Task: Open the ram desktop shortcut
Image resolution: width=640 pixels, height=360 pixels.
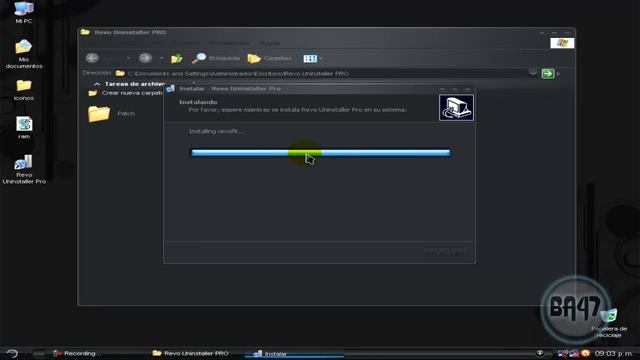Action: pos(24,128)
